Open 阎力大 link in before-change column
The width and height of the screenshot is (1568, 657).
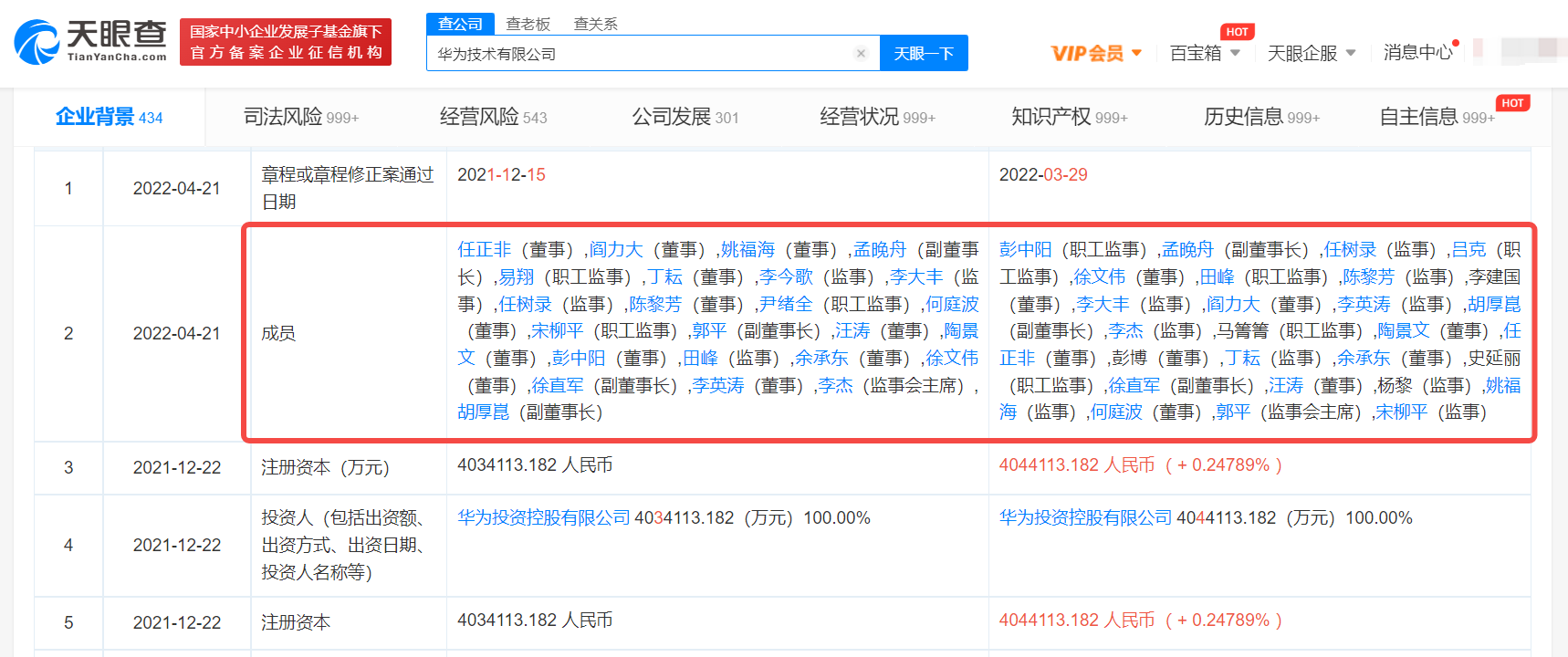click(x=616, y=249)
